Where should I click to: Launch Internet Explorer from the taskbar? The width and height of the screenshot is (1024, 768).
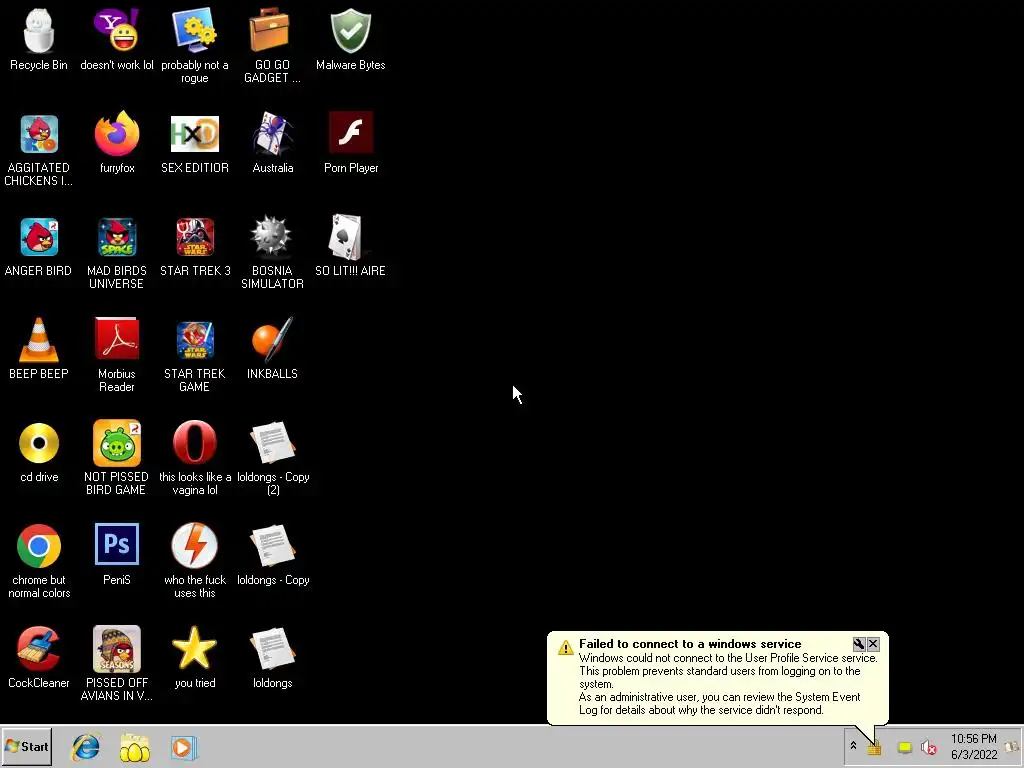pyautogui.click(x=86, y=747)
